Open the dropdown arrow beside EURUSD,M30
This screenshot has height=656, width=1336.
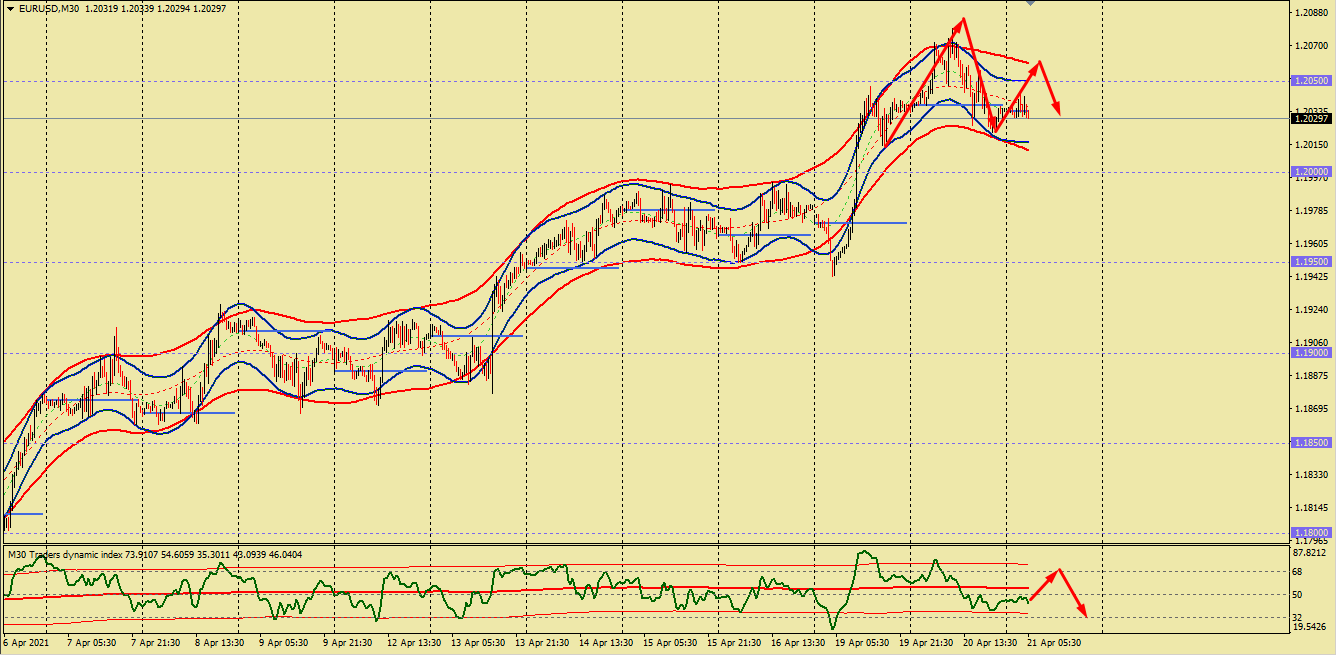9,9
